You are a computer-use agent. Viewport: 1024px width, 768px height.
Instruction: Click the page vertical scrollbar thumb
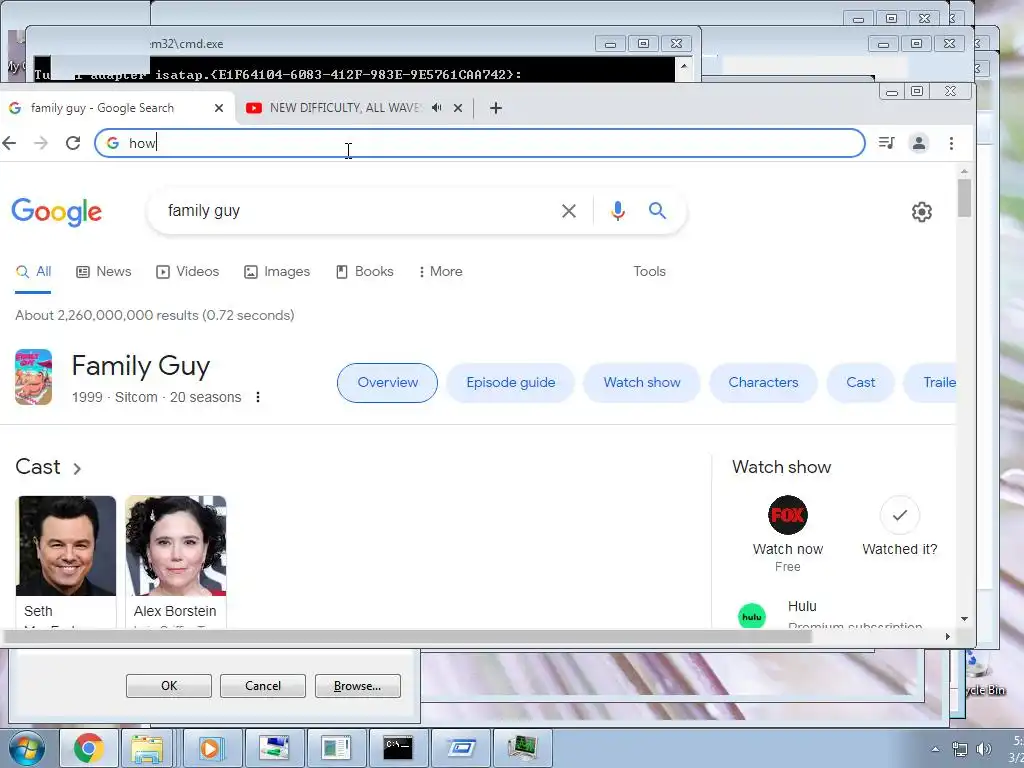click(x=964, y=198)
